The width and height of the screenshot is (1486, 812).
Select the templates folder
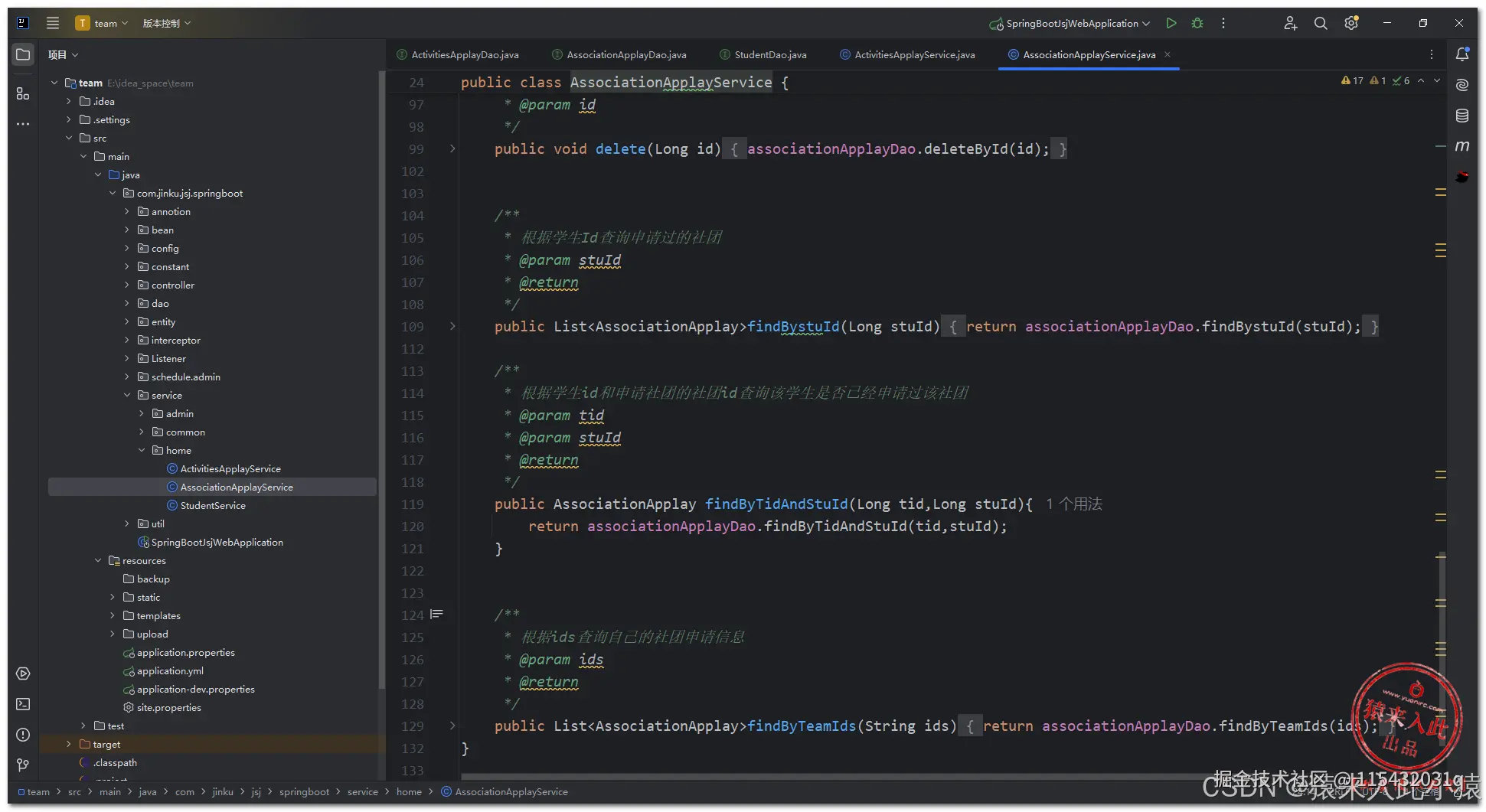(158, 615)
